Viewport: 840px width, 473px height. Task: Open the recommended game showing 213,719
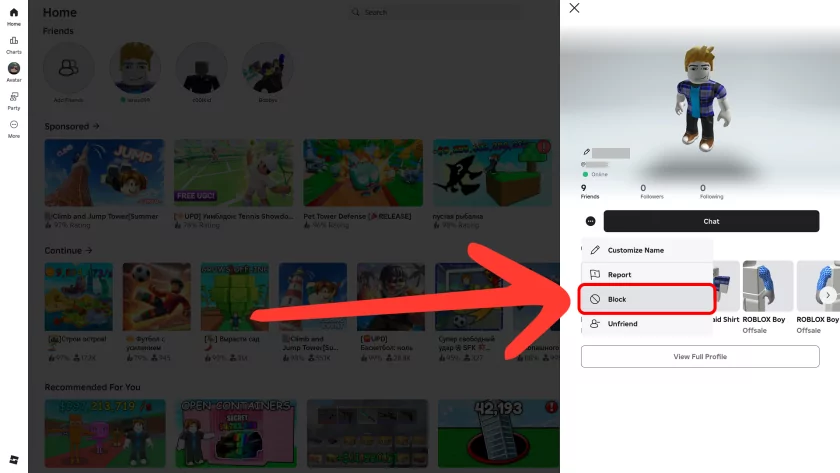coord(105,433)
